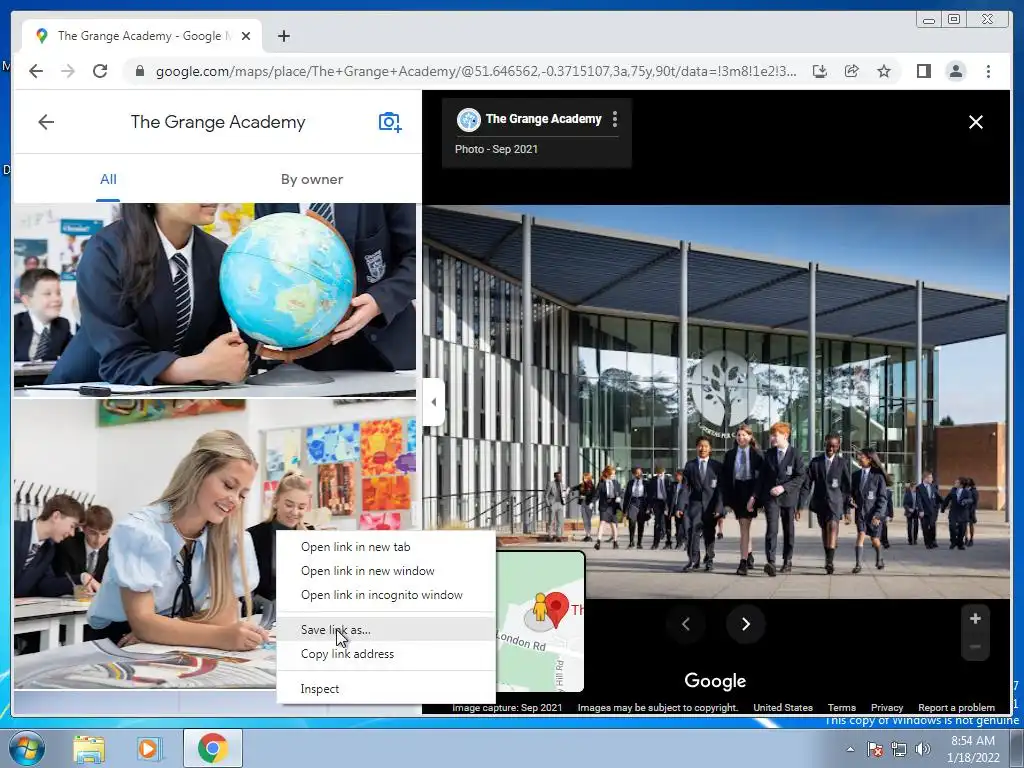1024x768 pixels.
Task: Open the Windows Start menu
Action: (x=26, y=748)
